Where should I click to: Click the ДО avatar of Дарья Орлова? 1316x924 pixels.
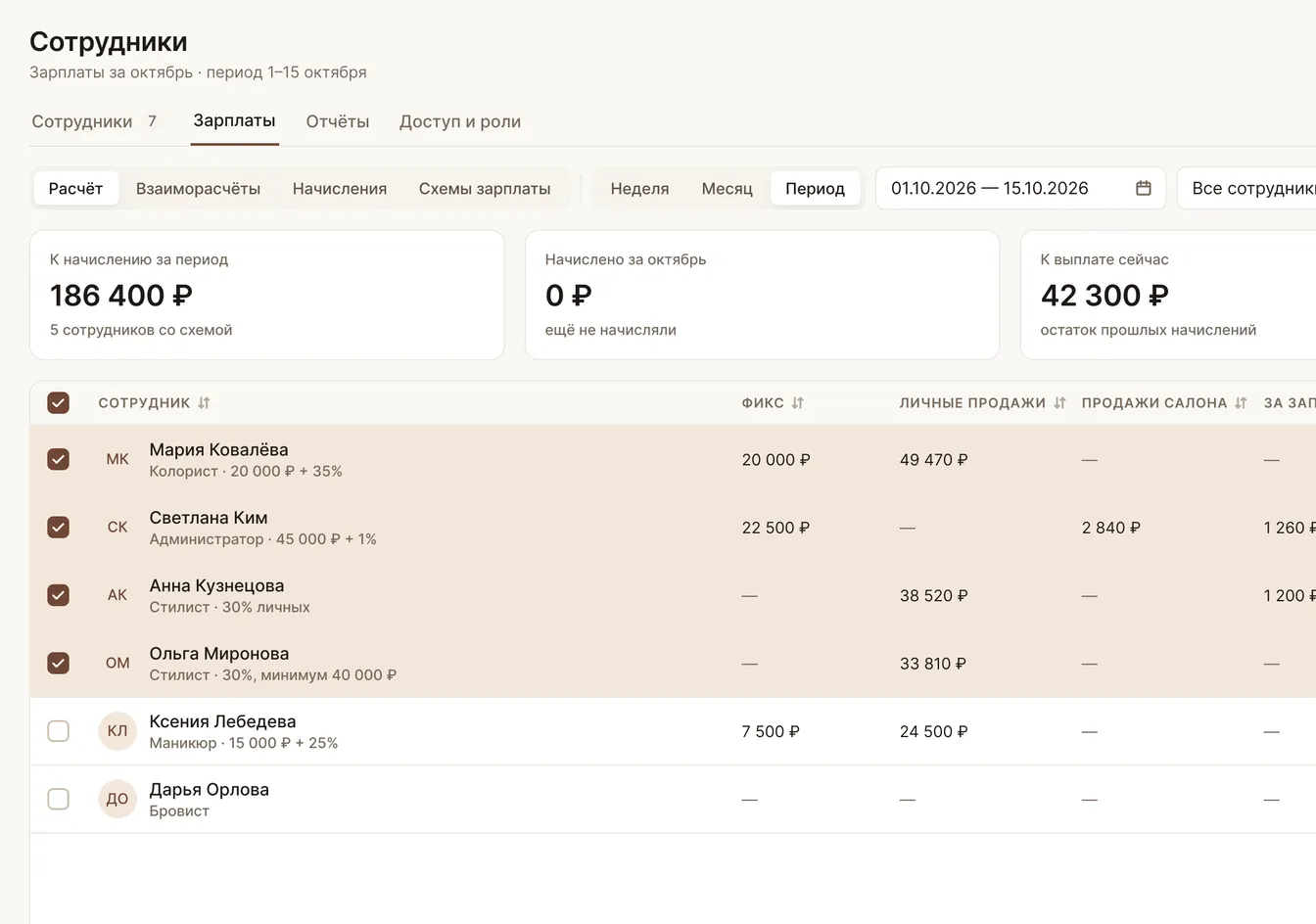pos(117,800)
